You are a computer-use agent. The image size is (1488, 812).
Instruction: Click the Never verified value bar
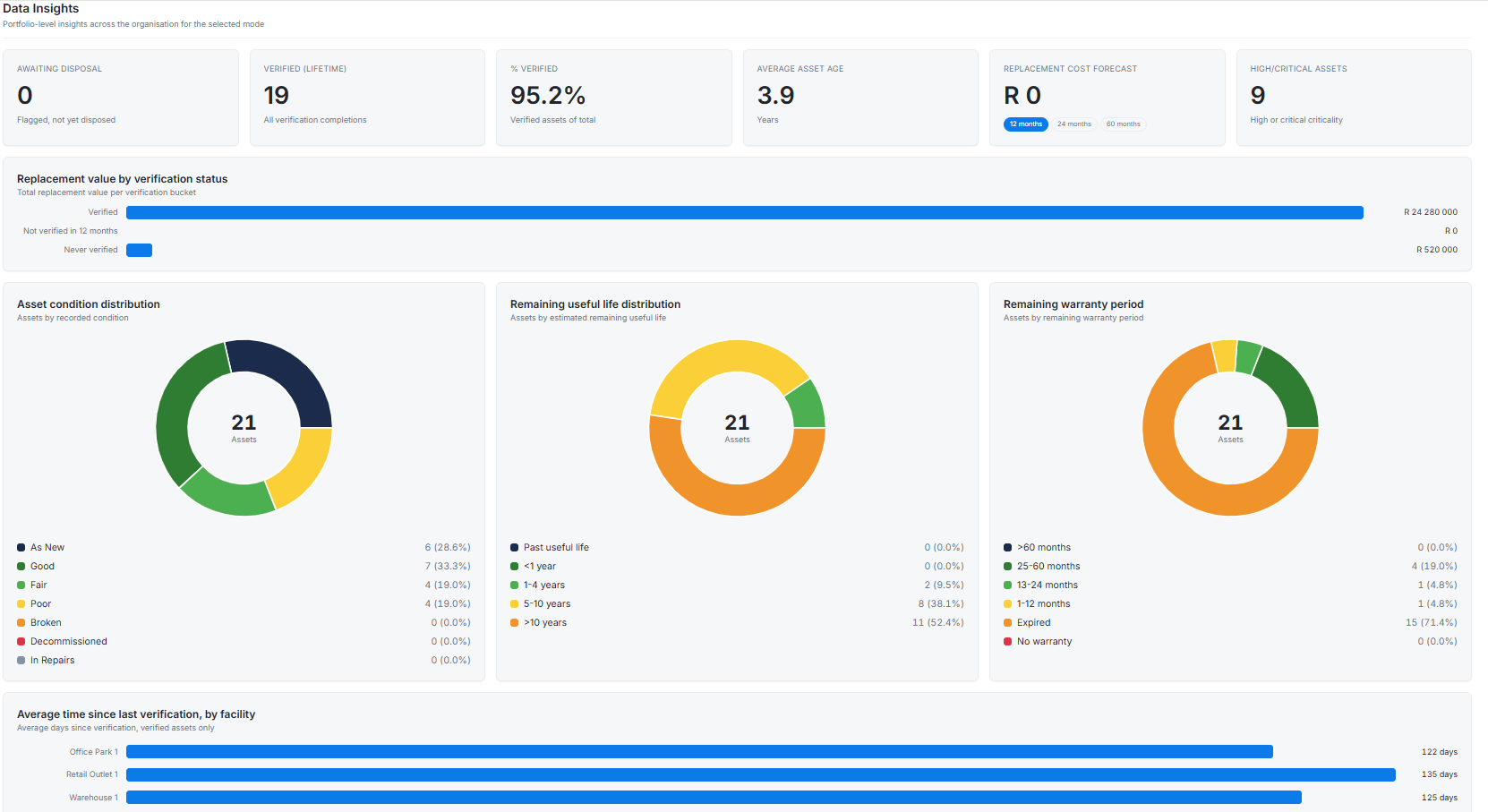(139, 250)
